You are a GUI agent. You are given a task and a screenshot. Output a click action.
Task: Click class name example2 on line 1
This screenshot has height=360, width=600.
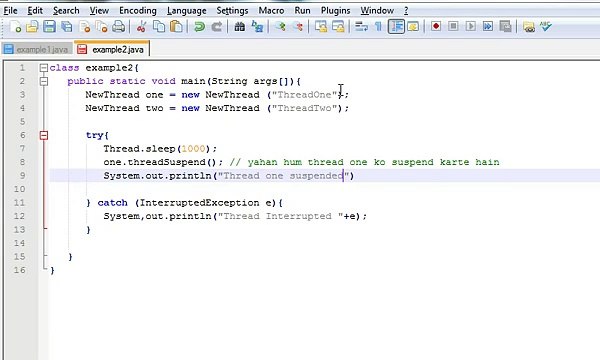(x=109, y=68)
